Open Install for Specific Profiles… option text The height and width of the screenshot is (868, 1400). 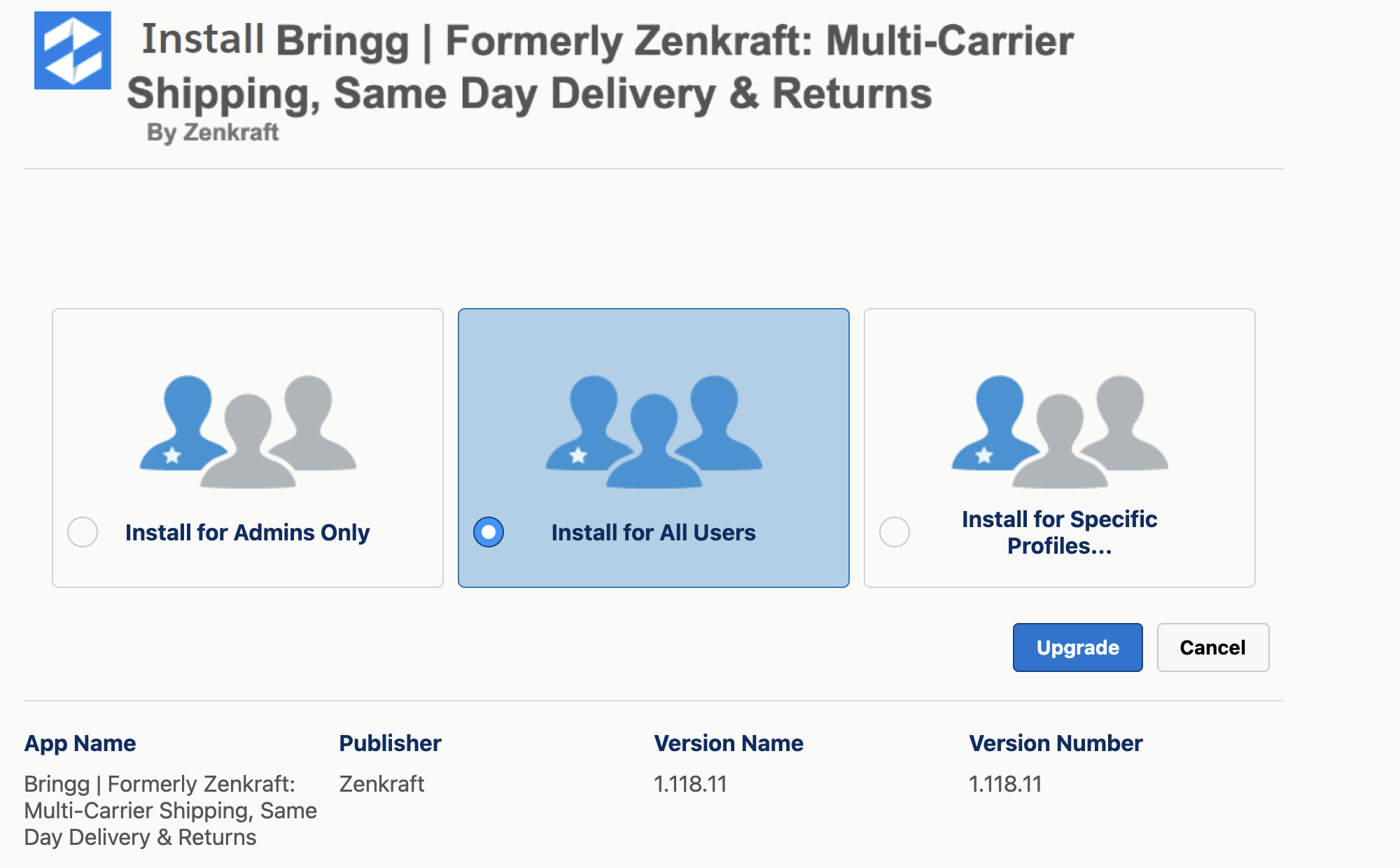click(x=1059, y=533)
